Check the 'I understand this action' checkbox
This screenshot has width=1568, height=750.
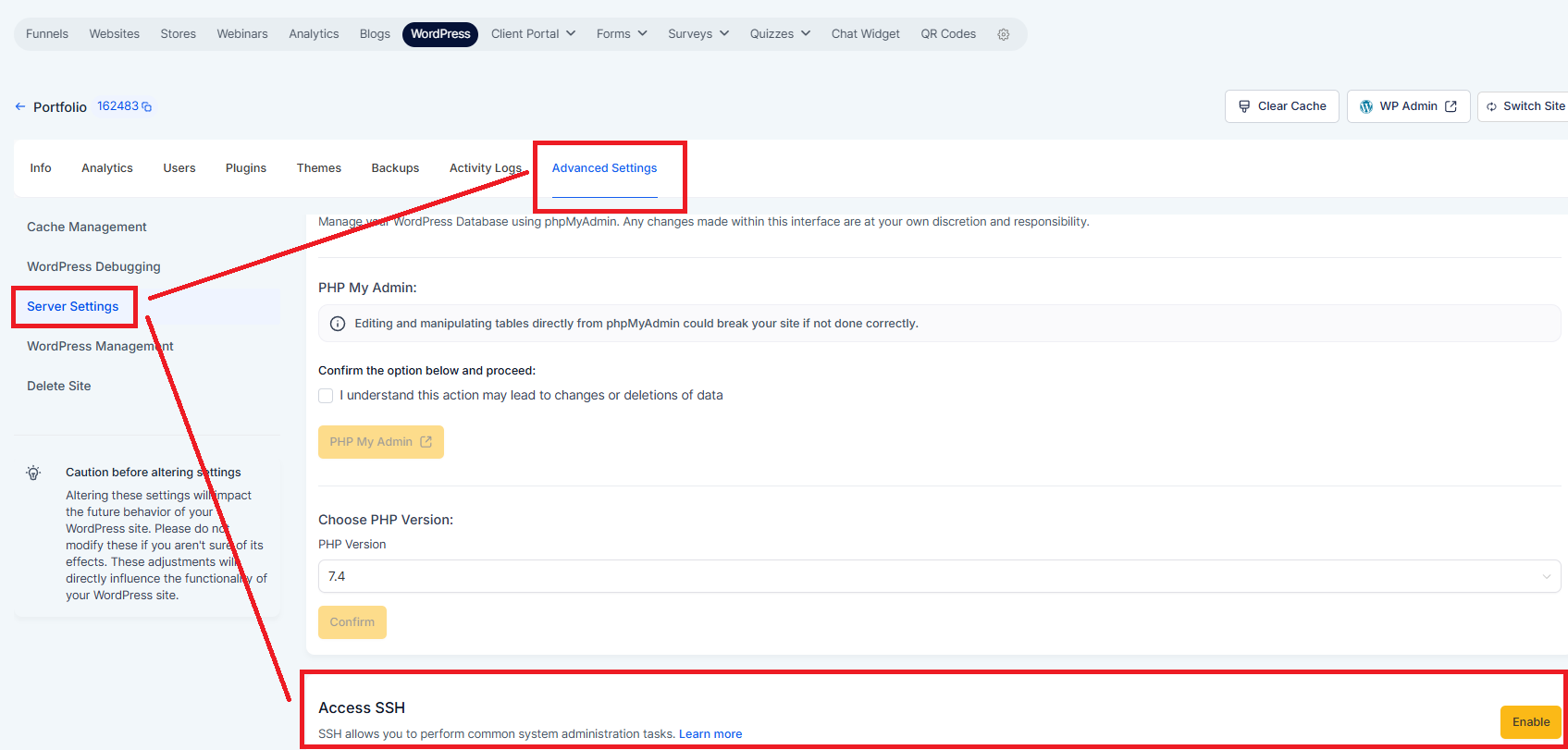point(326,396)
